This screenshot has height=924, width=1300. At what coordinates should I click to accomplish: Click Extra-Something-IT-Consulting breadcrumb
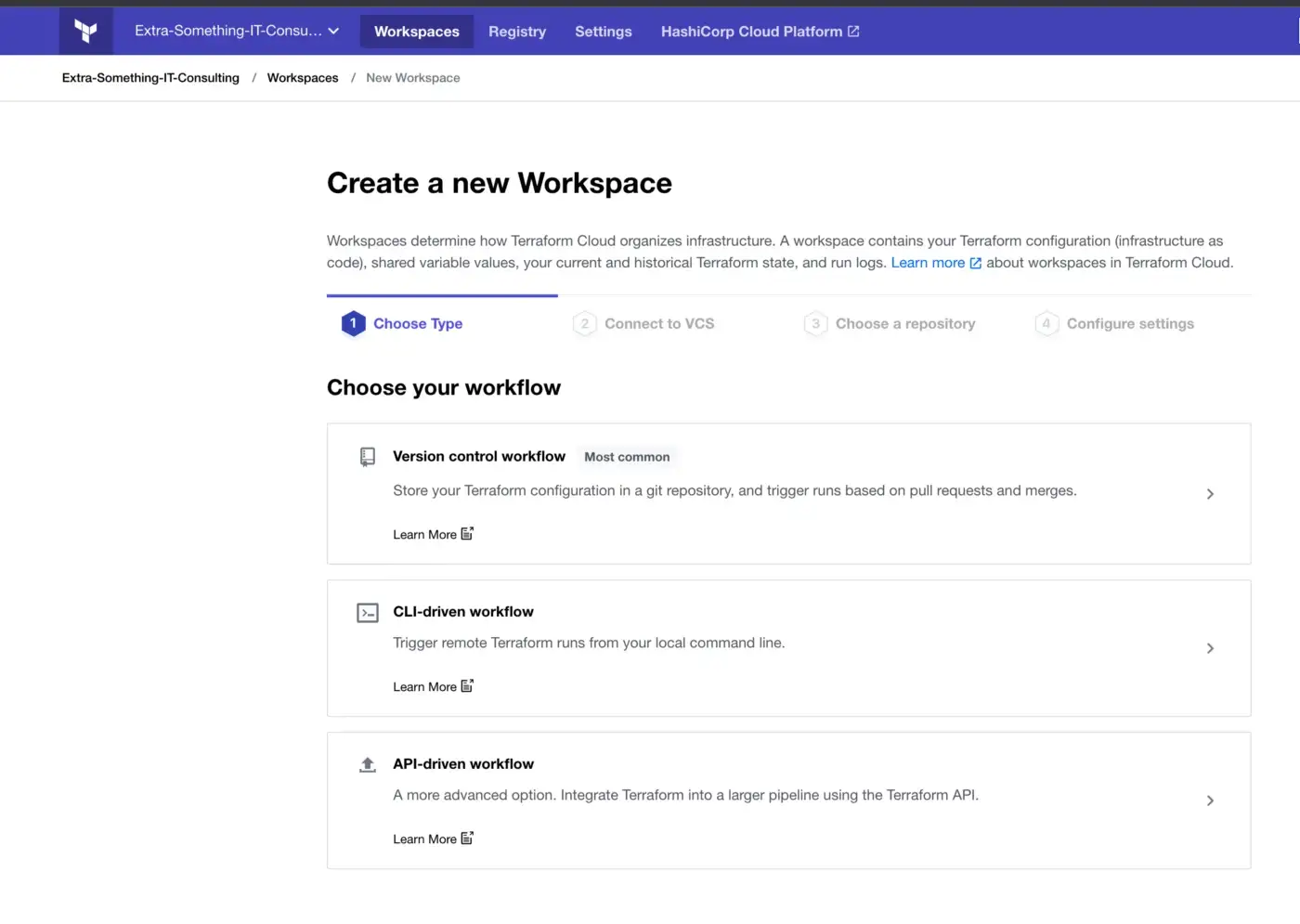tap(150, 78)
